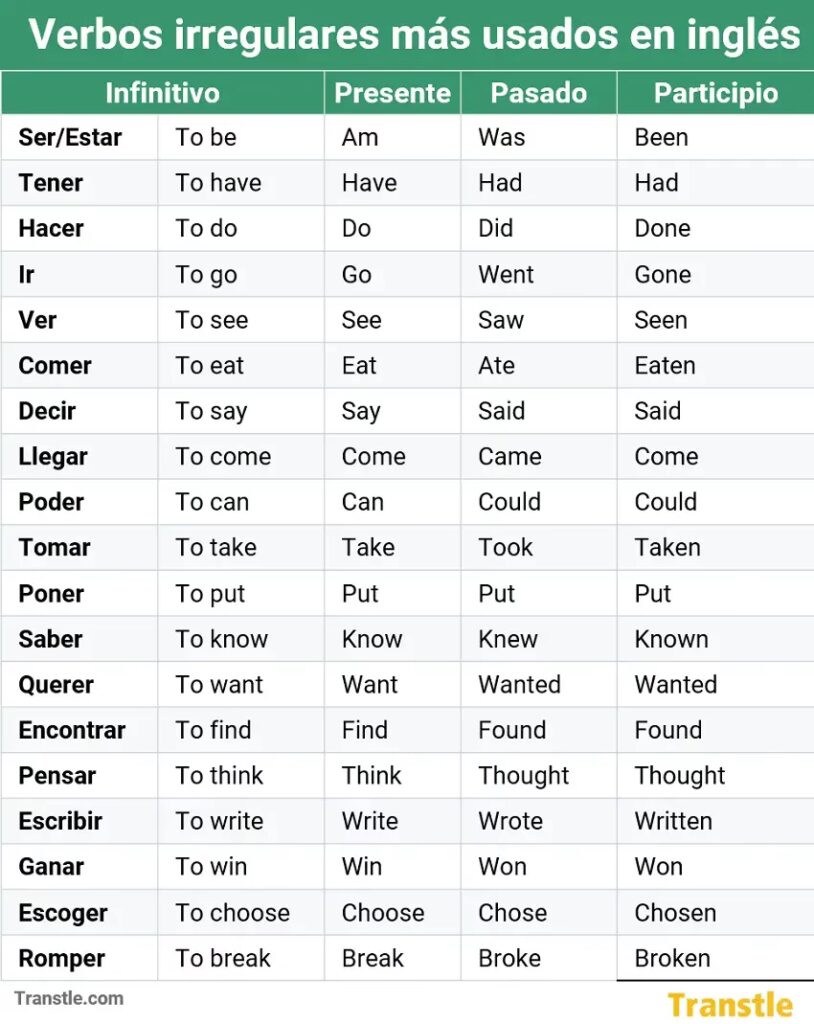Click 'Thought' in the Pasado column
814x1024 pixels.
point(523,776)
